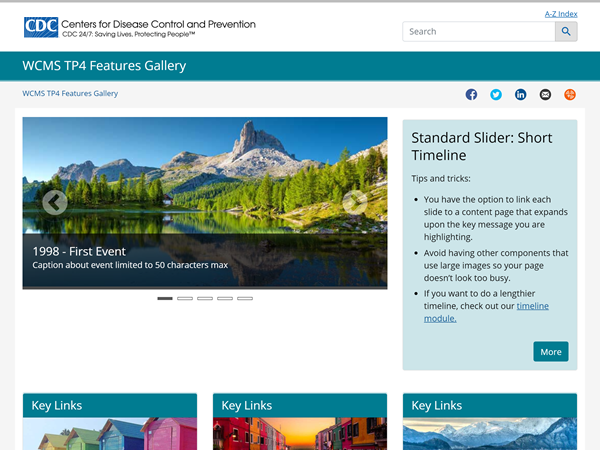Screen dimensions: 600x450
Task: Click the 1998 - First Event caption
Action: point(79,251)
